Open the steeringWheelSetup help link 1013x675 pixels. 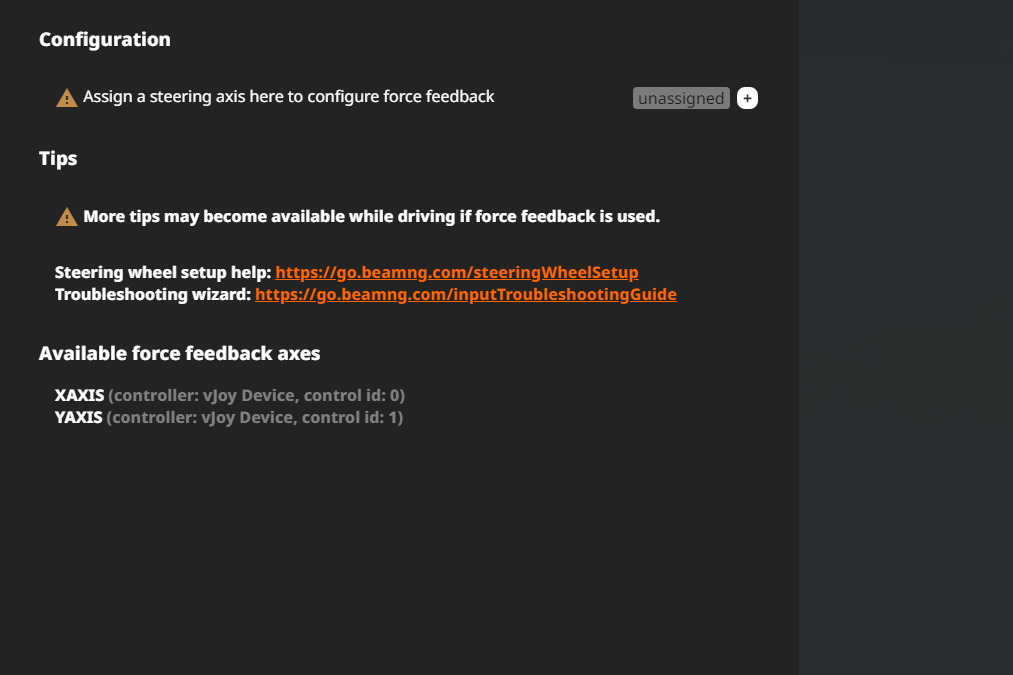[456, 272]
